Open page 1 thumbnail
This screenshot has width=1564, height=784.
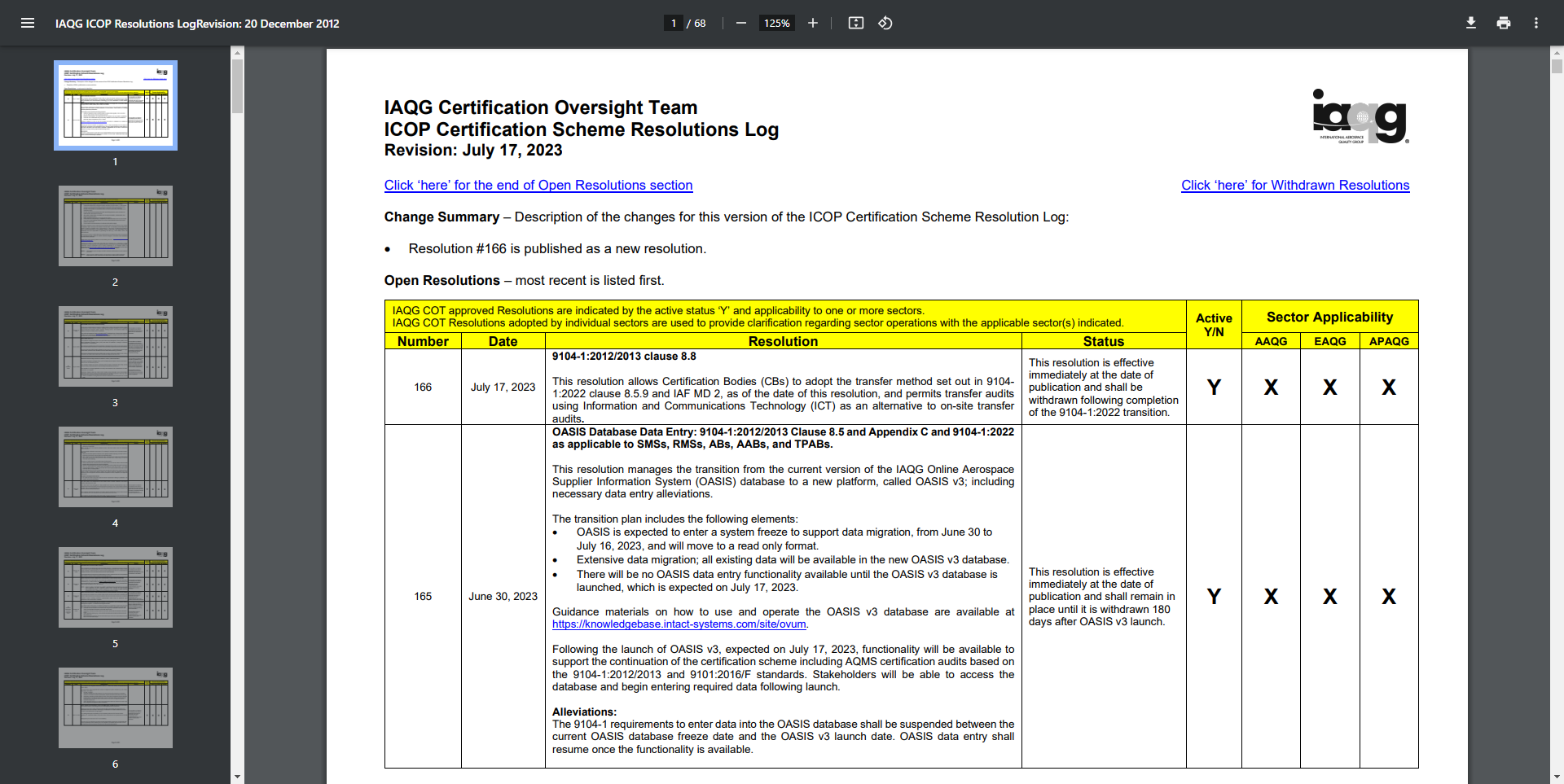click(116, 105)
